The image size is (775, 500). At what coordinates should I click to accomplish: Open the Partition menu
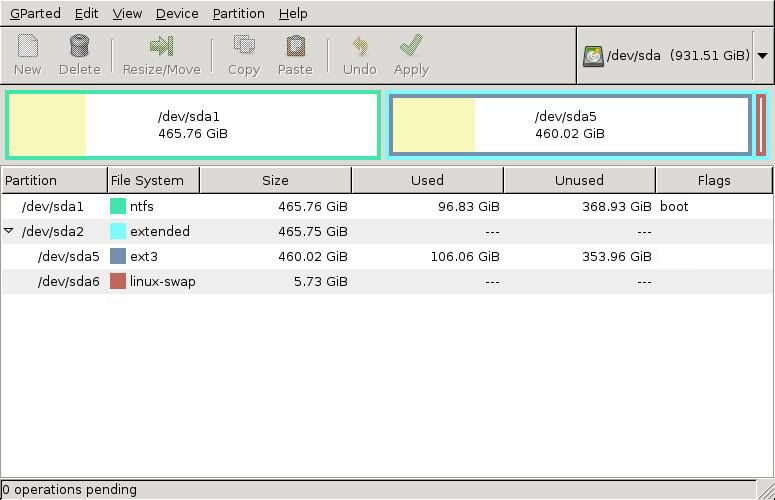point(239,13)
